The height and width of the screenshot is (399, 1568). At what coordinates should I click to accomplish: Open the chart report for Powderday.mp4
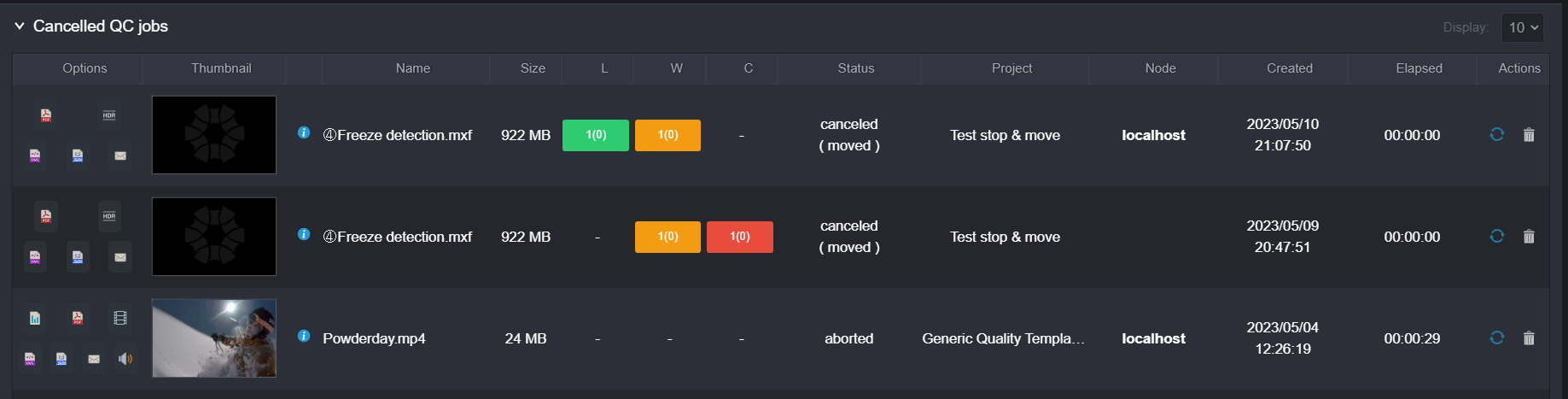coord(35,318)
